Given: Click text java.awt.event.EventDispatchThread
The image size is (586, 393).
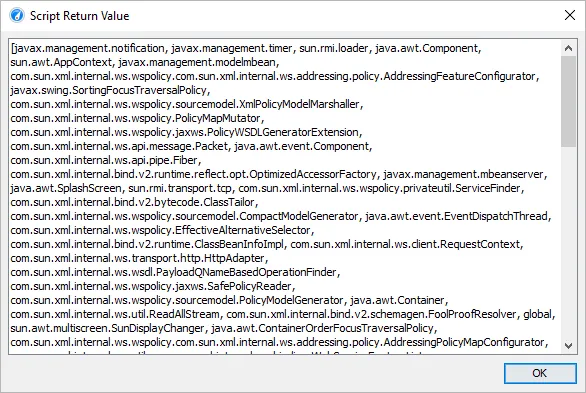Looking at the screenshot, I should (x=456, y=216).
